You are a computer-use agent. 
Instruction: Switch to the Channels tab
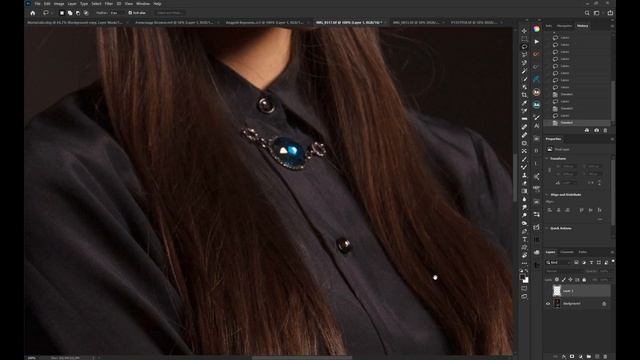567,252
